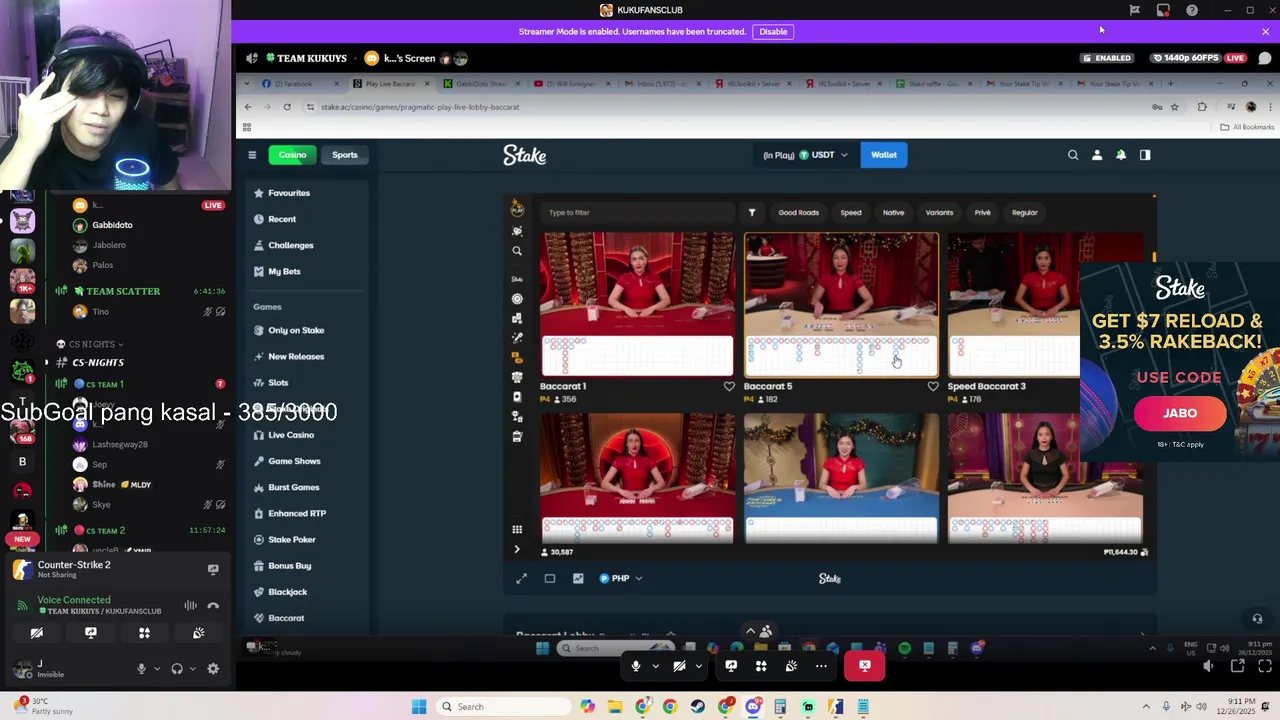Open Discord user settings gear
1280x720 pixels.
pos(213,669)
